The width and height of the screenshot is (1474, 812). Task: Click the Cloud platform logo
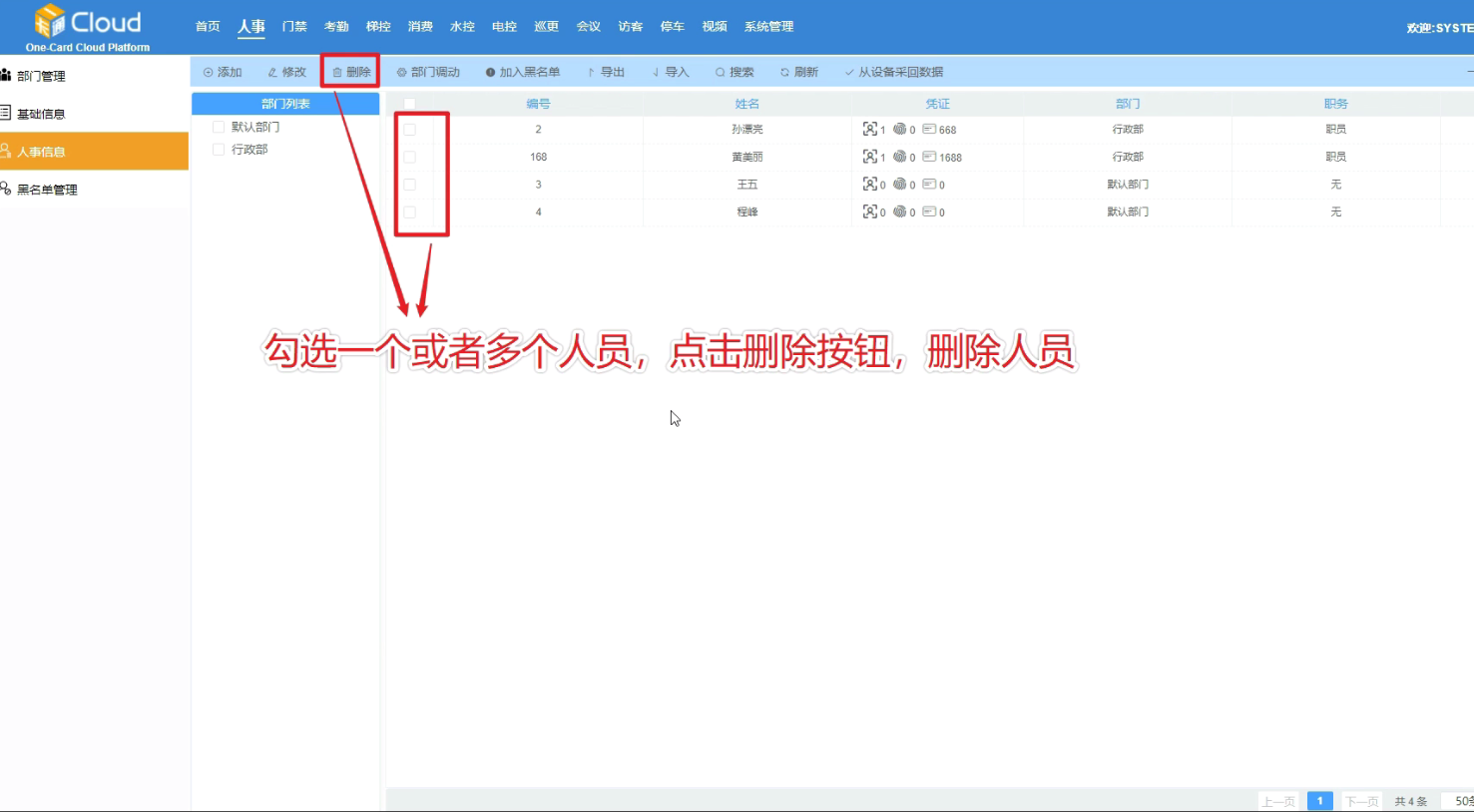coord(88,27)
